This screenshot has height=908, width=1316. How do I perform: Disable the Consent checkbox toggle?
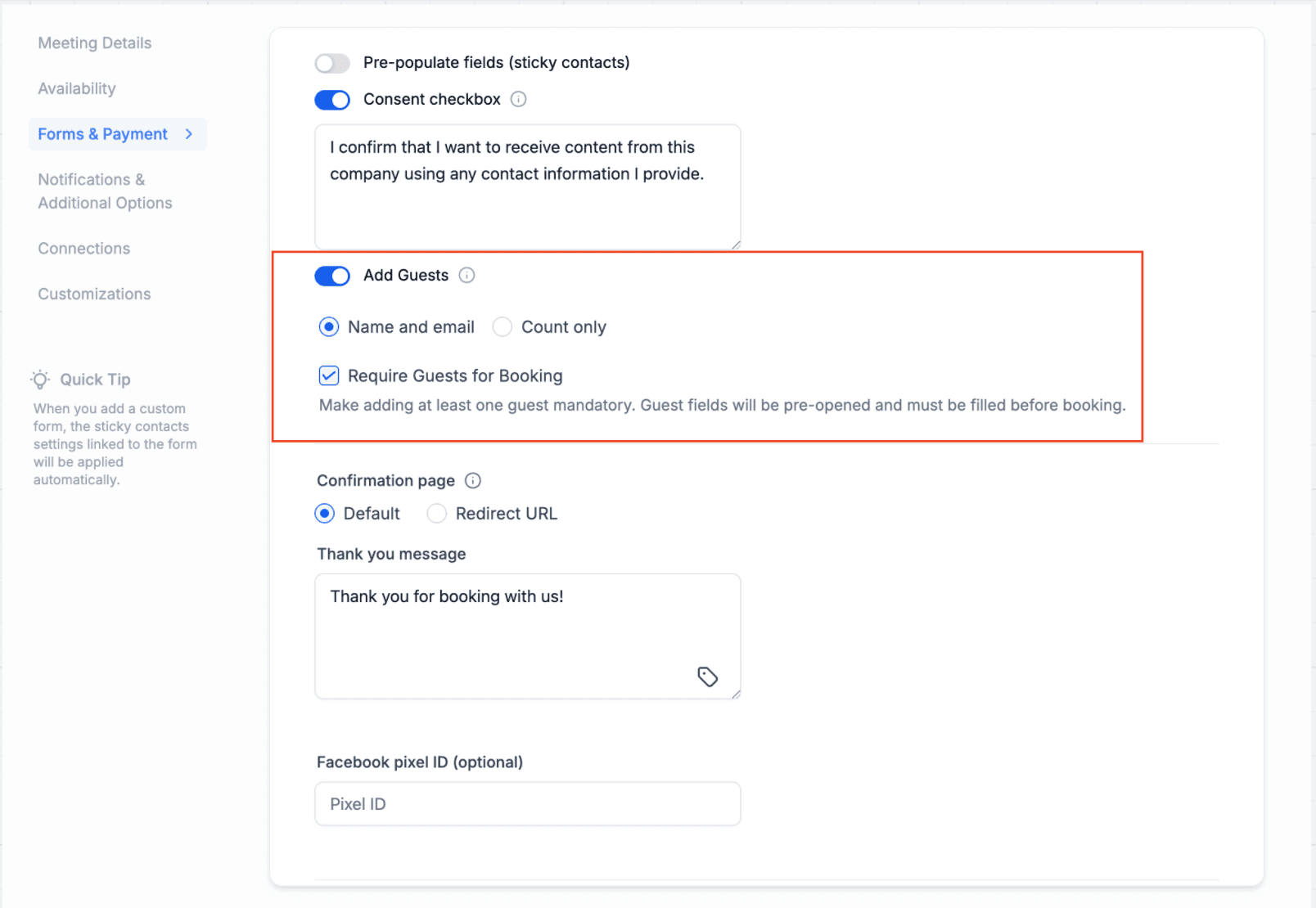(x=332, y=100)
